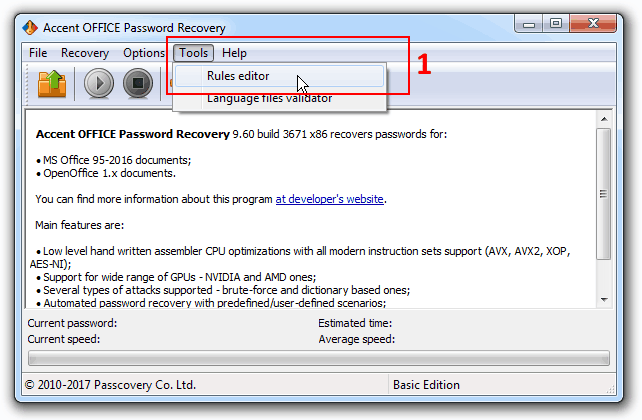The height and width of the screenshot is (420, 642).
Task: Click the Open file folder icon
Action: [x=52, y=84]
